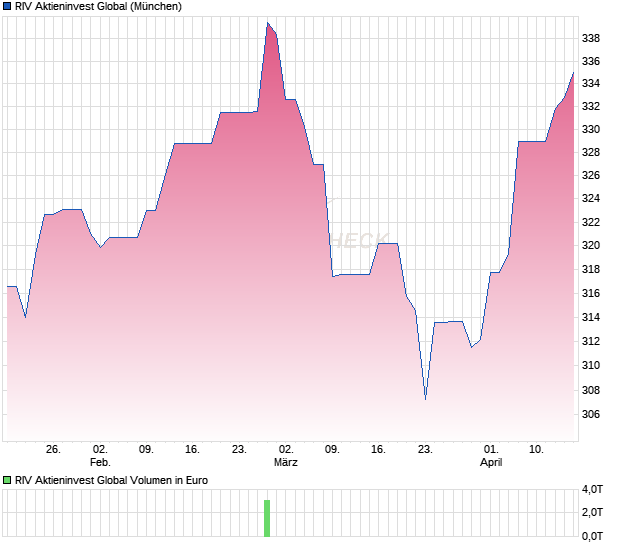Click the 330 value on the price axis

coord(590,130)
